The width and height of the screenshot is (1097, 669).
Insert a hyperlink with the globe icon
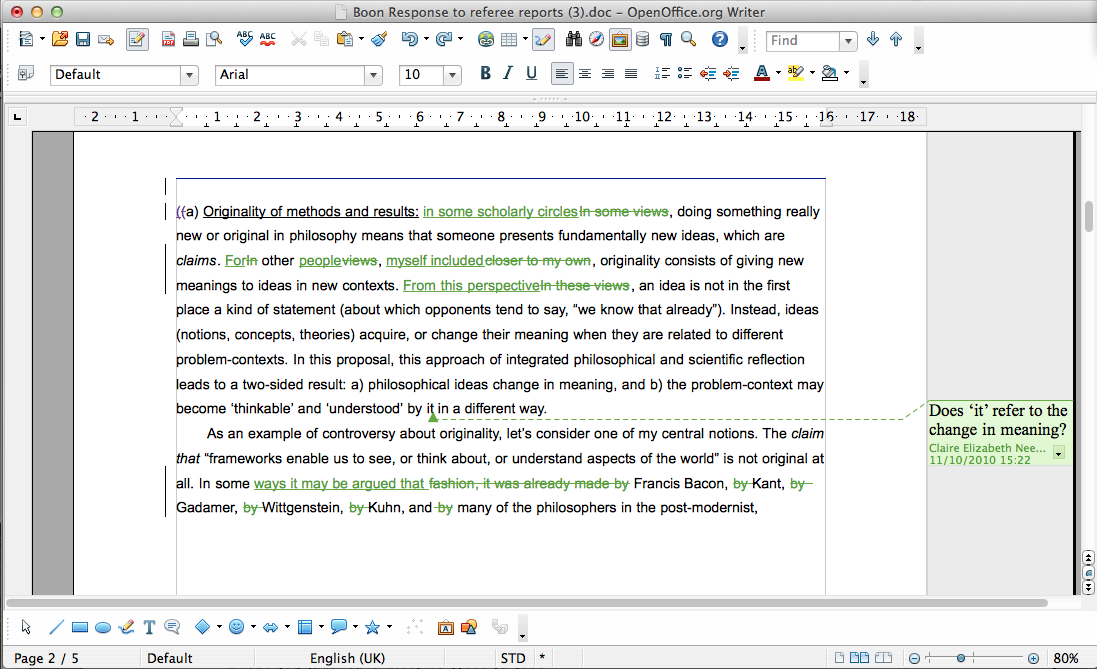click(x=486, y=39)
